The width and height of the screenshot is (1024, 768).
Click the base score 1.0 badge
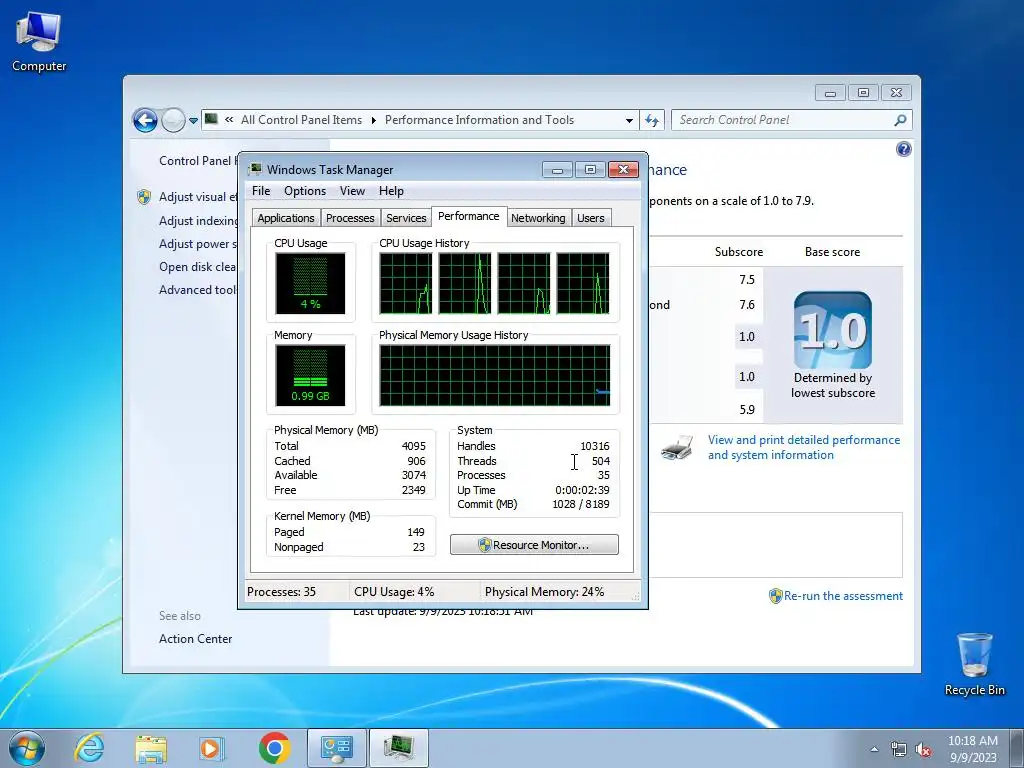[x=833, y=330]
